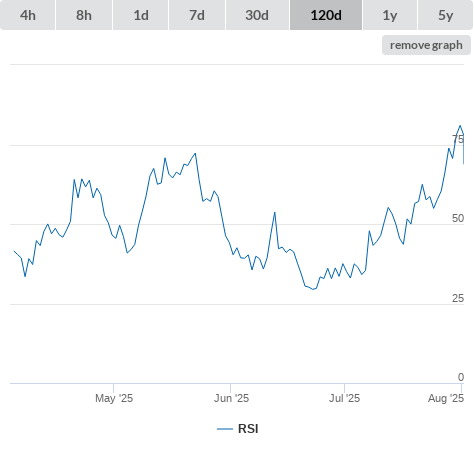Click the Jun '25 axis label

(231, 398)
